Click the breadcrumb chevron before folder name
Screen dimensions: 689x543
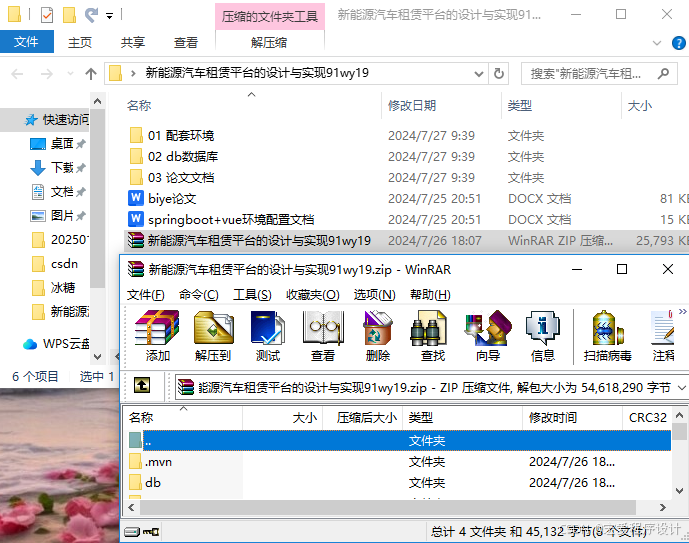point(133,73)
